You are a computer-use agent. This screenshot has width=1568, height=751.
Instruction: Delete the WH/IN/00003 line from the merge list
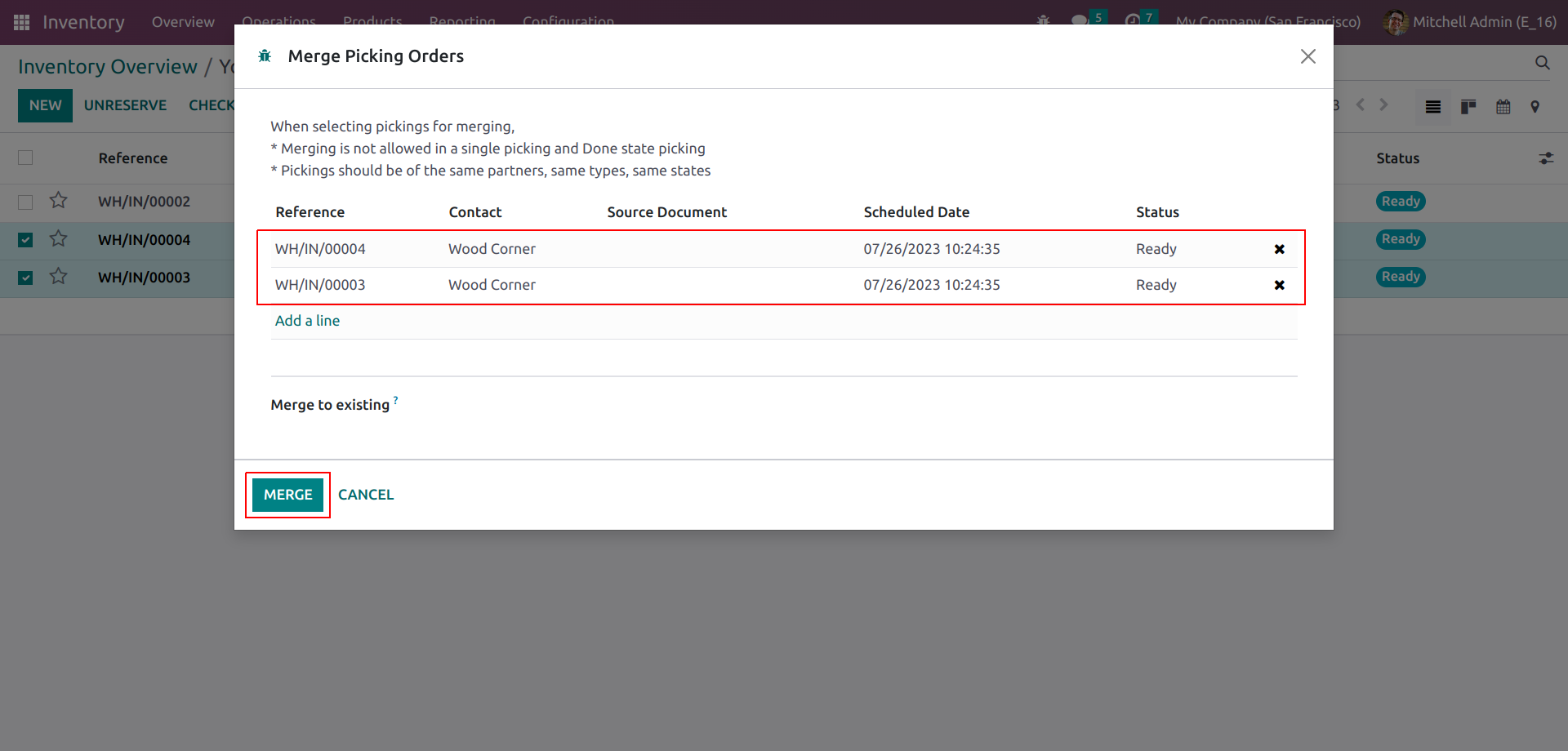coord(1279,285)
